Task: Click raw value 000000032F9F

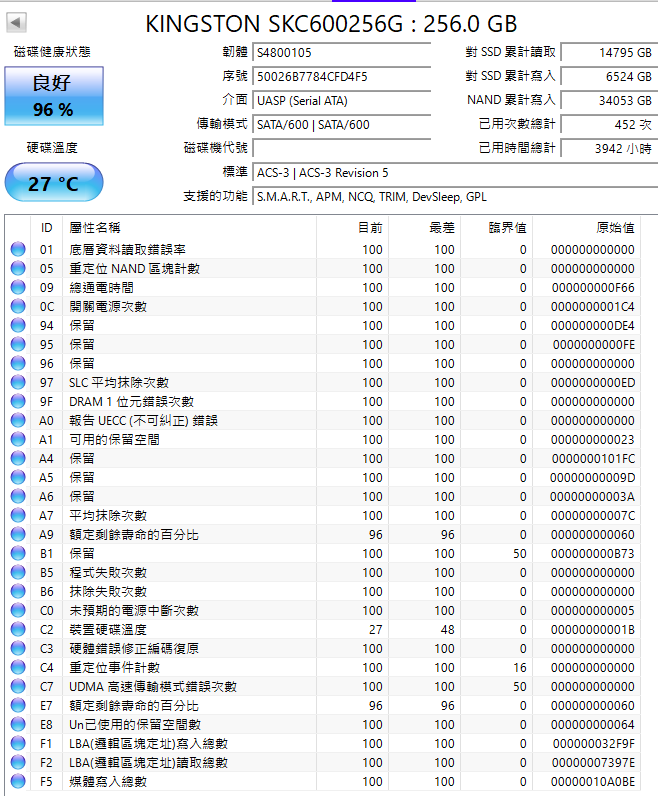Action: click(594, 743)
